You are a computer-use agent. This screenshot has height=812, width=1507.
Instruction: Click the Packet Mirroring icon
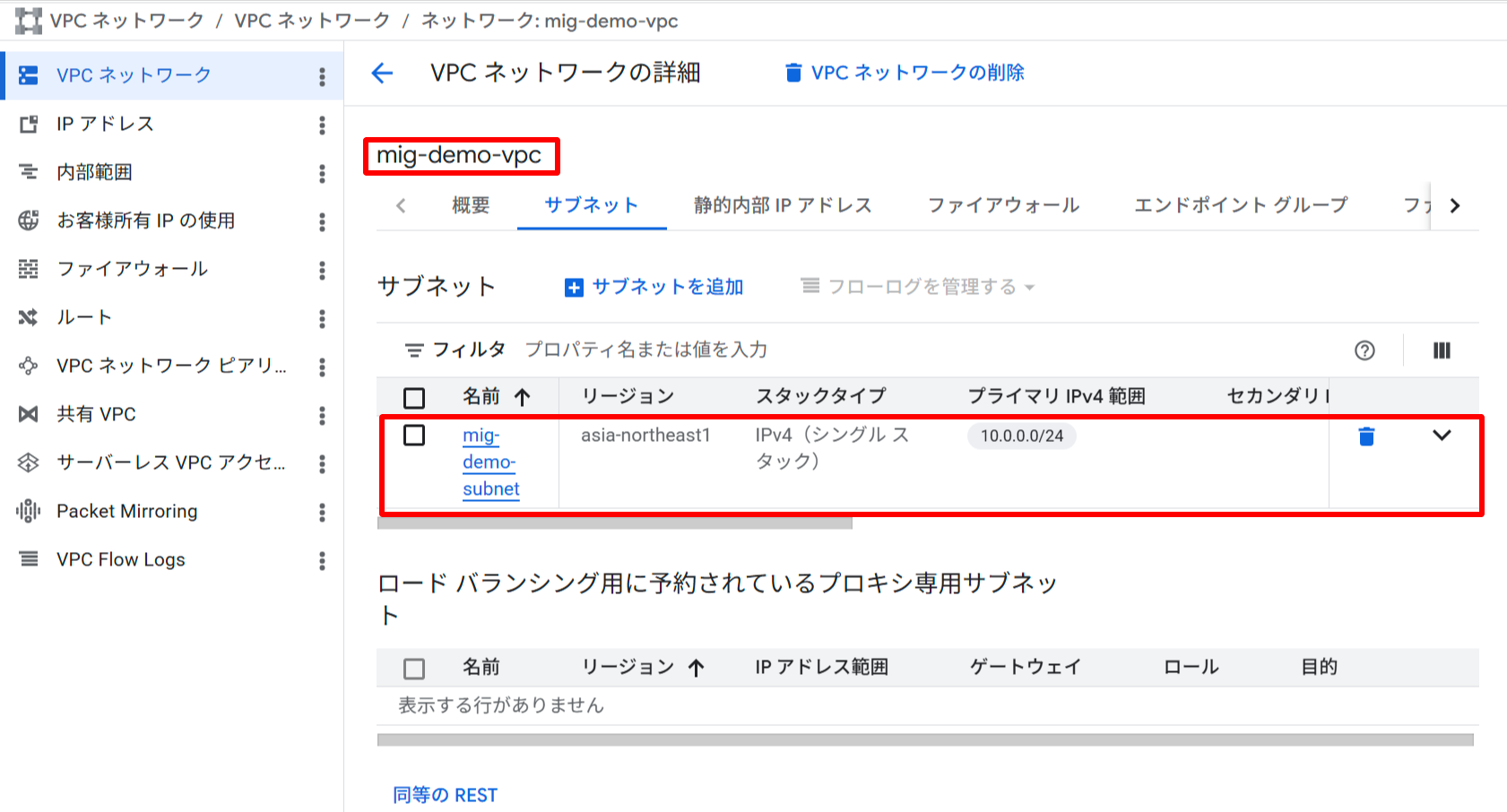tap(29, 511)
